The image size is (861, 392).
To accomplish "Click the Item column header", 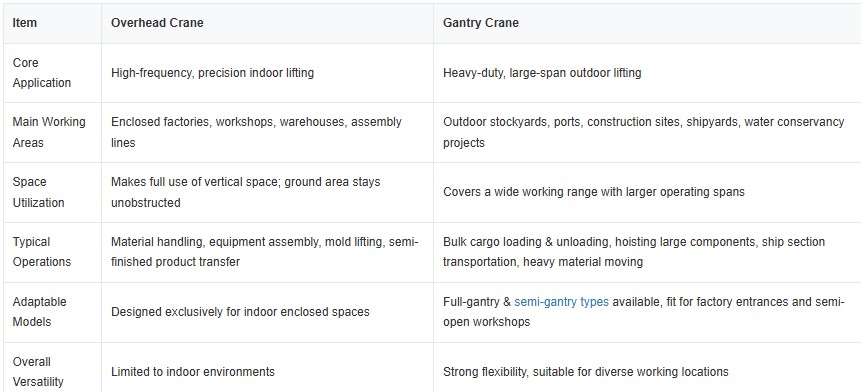I will point(25,23).
